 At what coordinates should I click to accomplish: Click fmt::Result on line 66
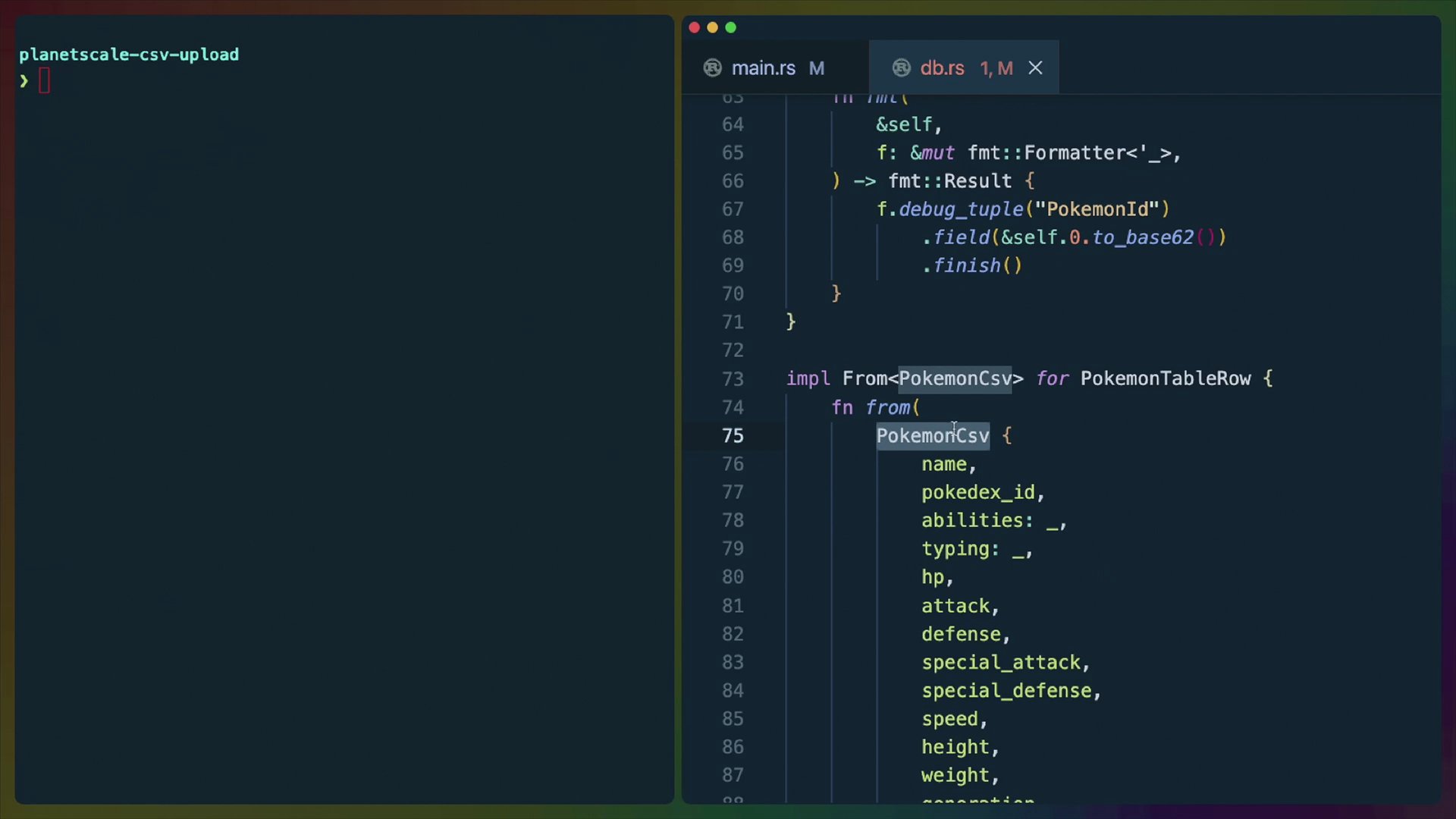[949, 181]
